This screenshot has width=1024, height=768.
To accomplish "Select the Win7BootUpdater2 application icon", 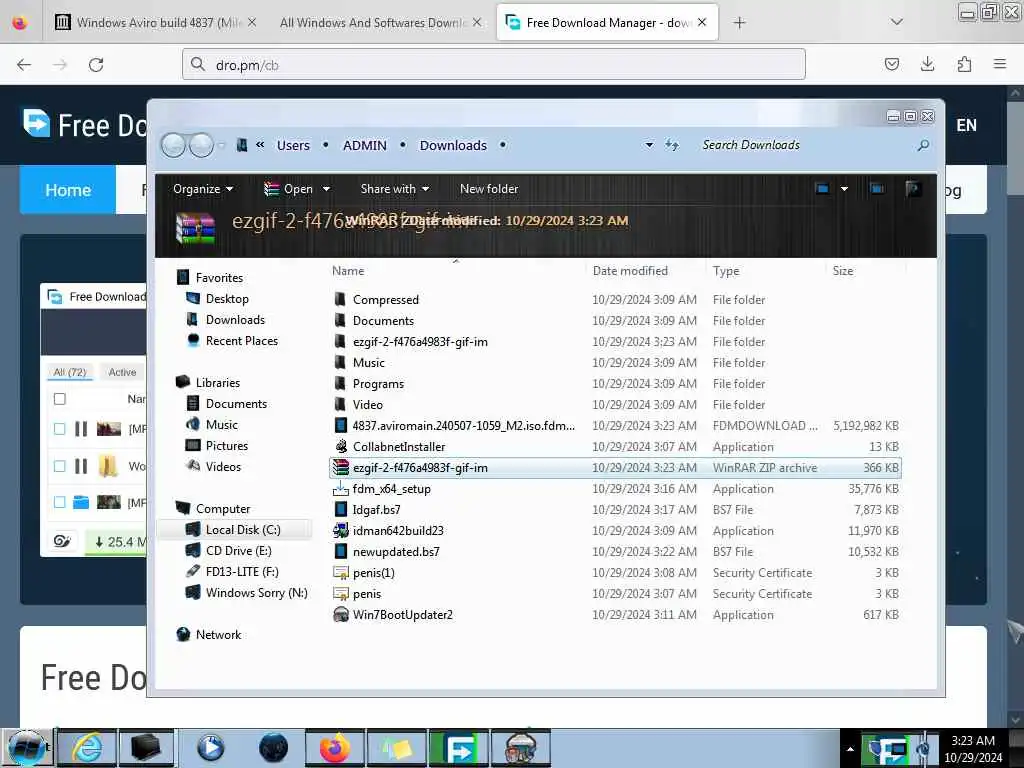I will pos(340,615).
